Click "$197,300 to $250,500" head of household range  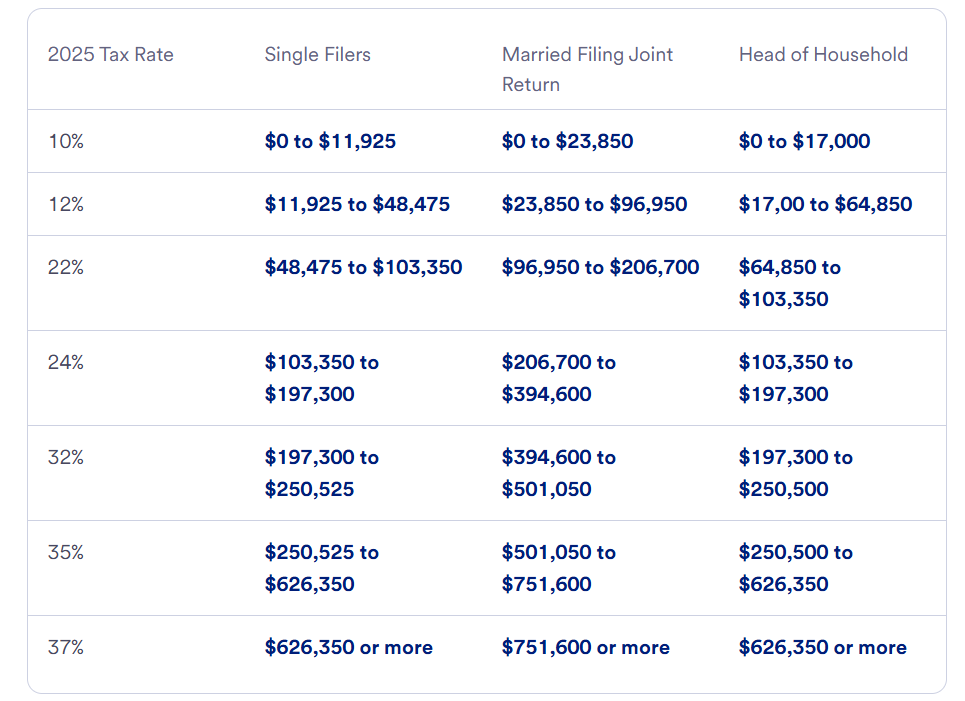pos(795,473)
